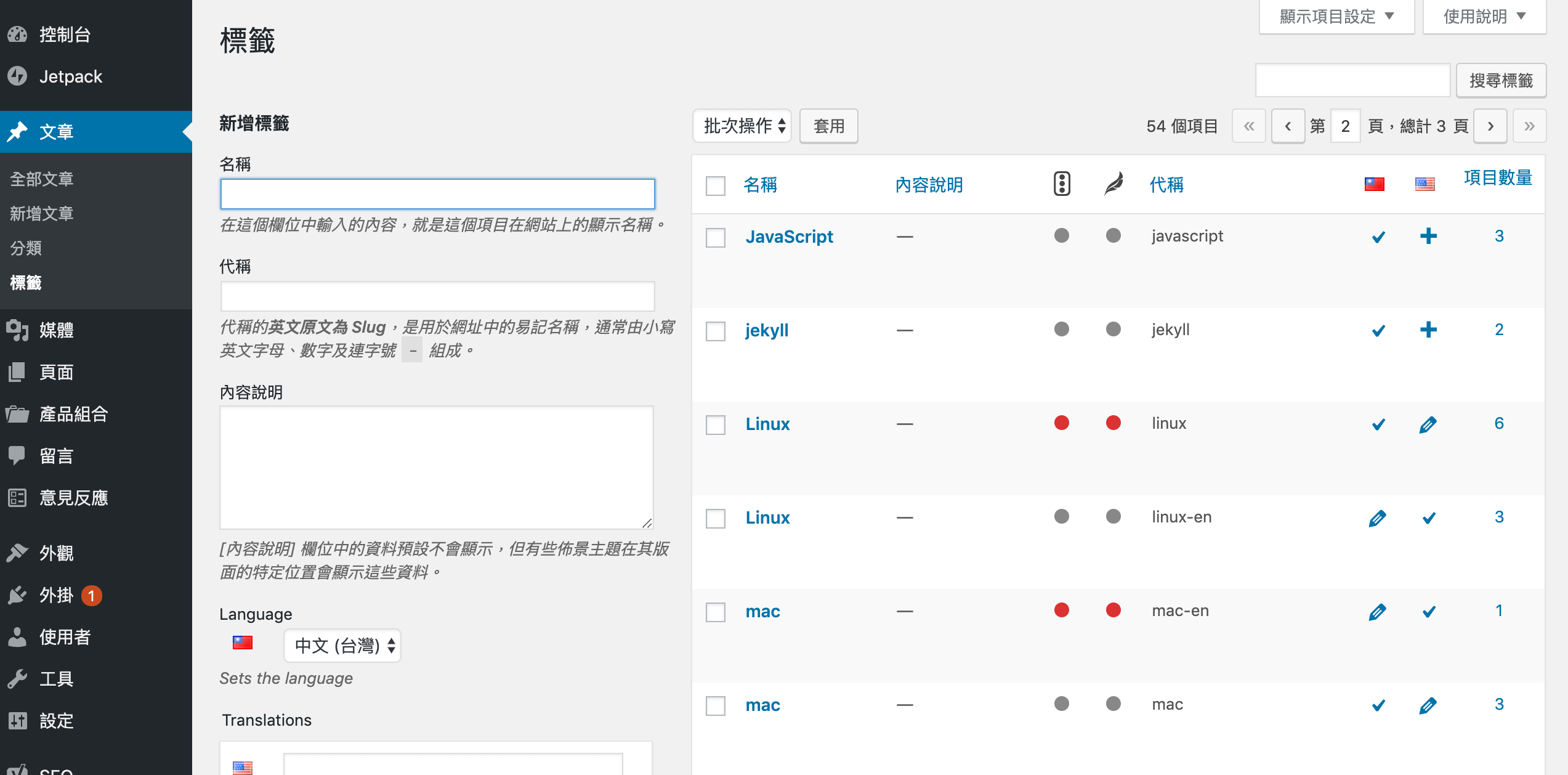The width and height of the screenshot is (1568, 775).
Task: Click the pencil icon in the mac-en row
Action: tap(1377, 611)
